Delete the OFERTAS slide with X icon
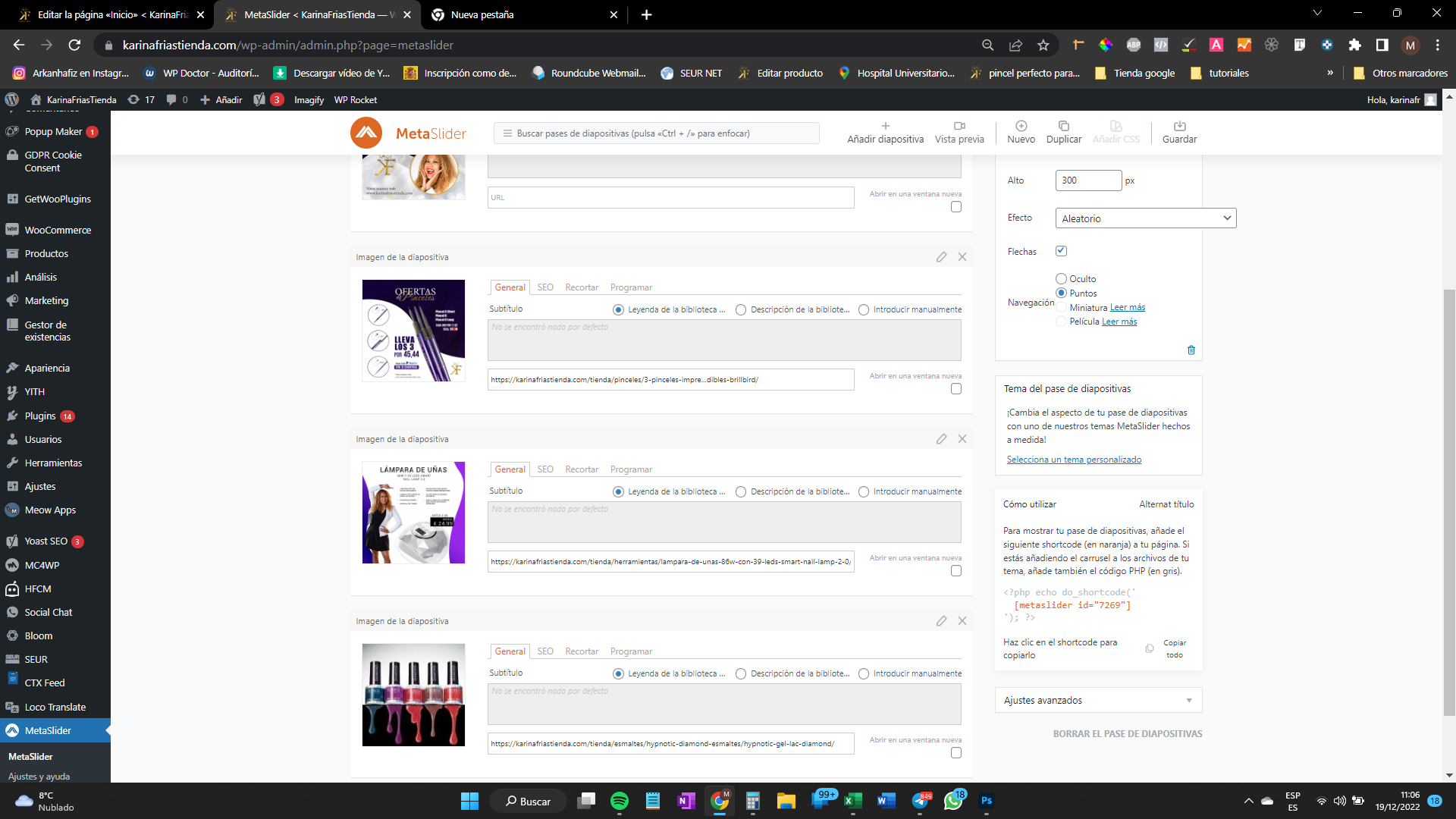 962,257
